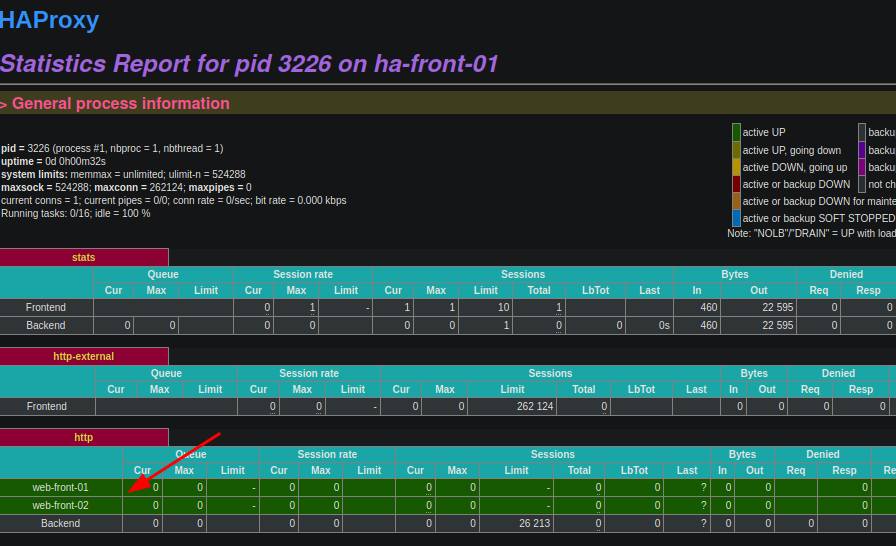Click the active DOWN, going up legend swatch
Image resolution: width=896 pixels, height=546 pixels.
[x=736, y=167]
